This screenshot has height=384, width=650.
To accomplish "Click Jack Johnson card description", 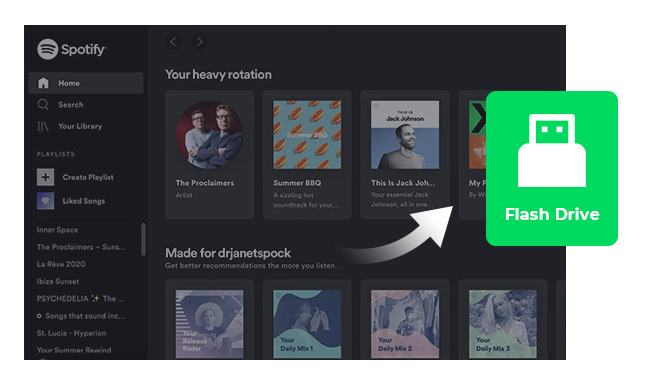I will pyautogui.click(x=402, y=199).
